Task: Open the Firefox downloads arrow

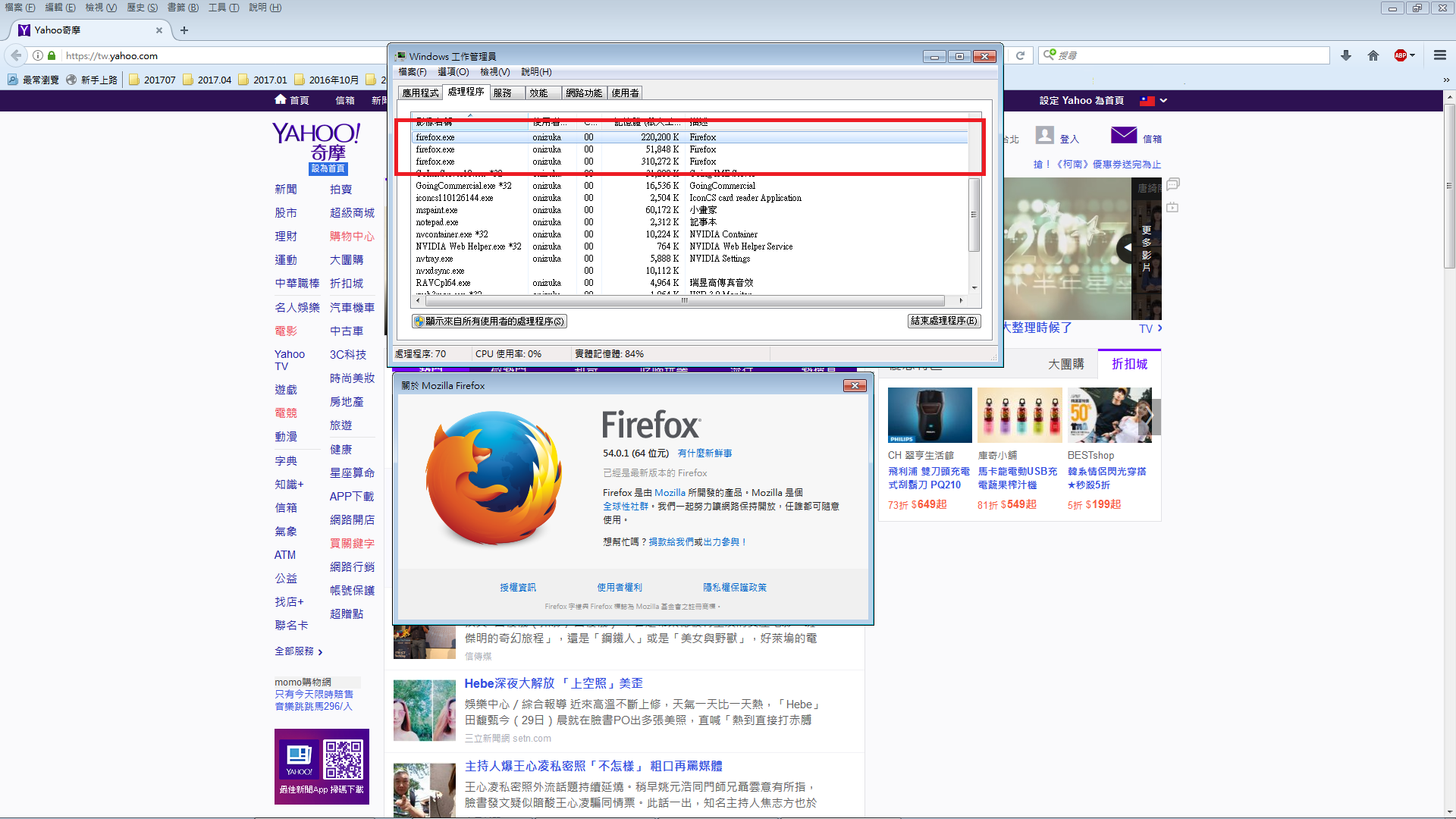Action: pyautogui.click(x=1346, y=55)
